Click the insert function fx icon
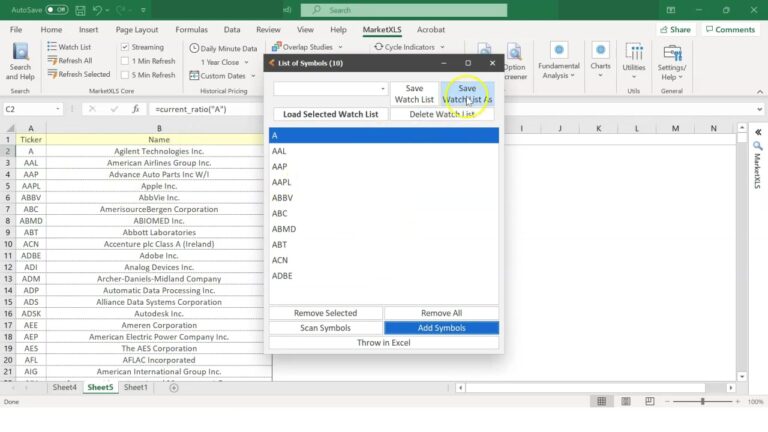This screenshot has height=432, width=768. 136,109
